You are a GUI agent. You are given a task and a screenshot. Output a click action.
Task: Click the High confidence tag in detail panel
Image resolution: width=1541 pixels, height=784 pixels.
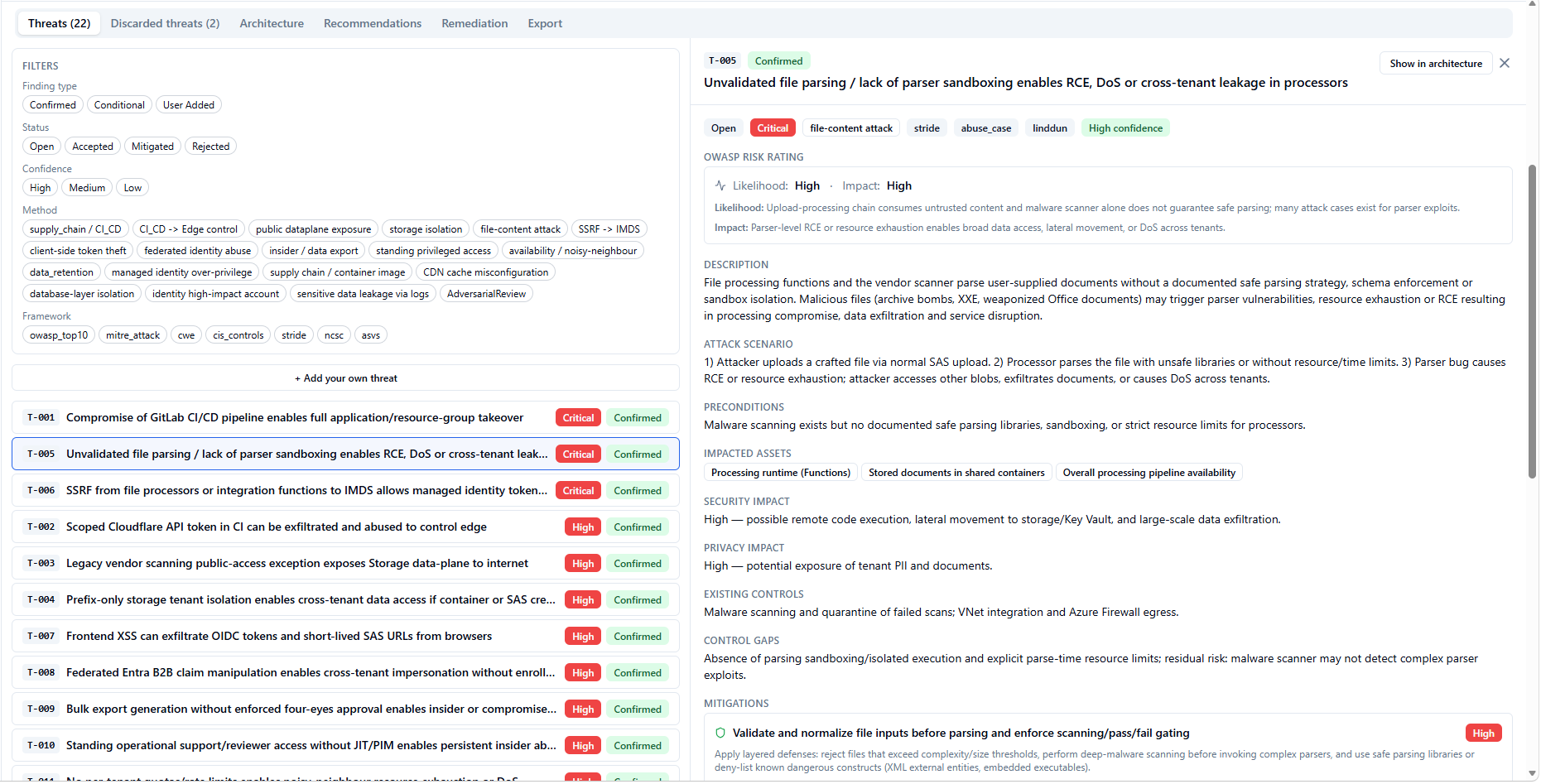pos(1125,128)
